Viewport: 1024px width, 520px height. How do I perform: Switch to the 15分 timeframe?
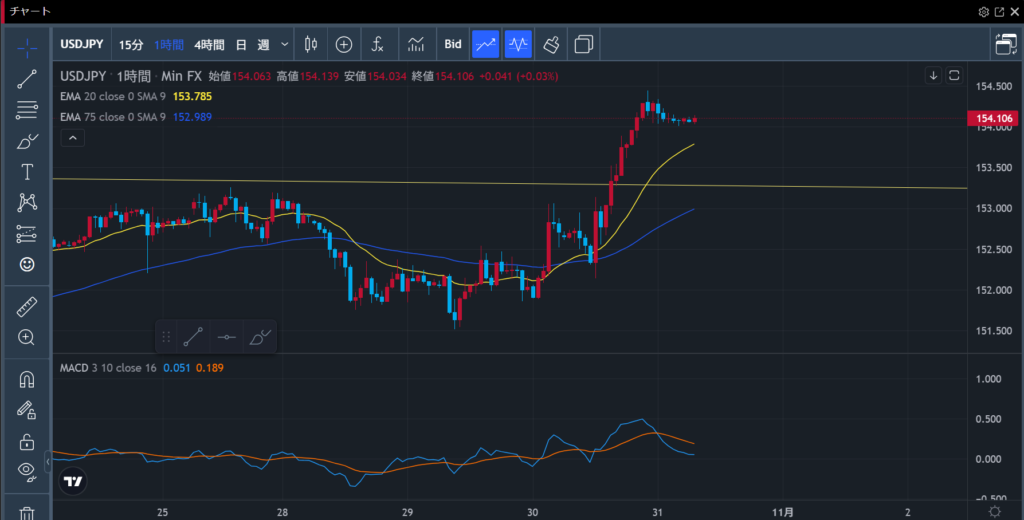pos(130,44)
